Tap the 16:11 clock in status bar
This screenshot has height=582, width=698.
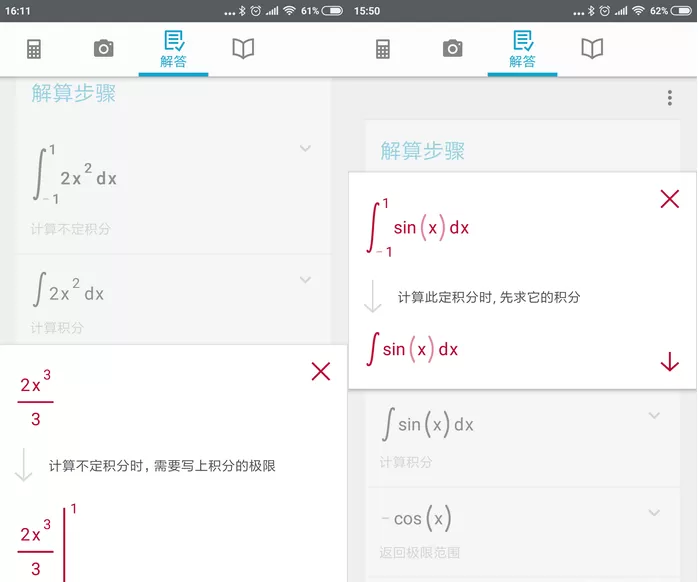coord(18,11)
